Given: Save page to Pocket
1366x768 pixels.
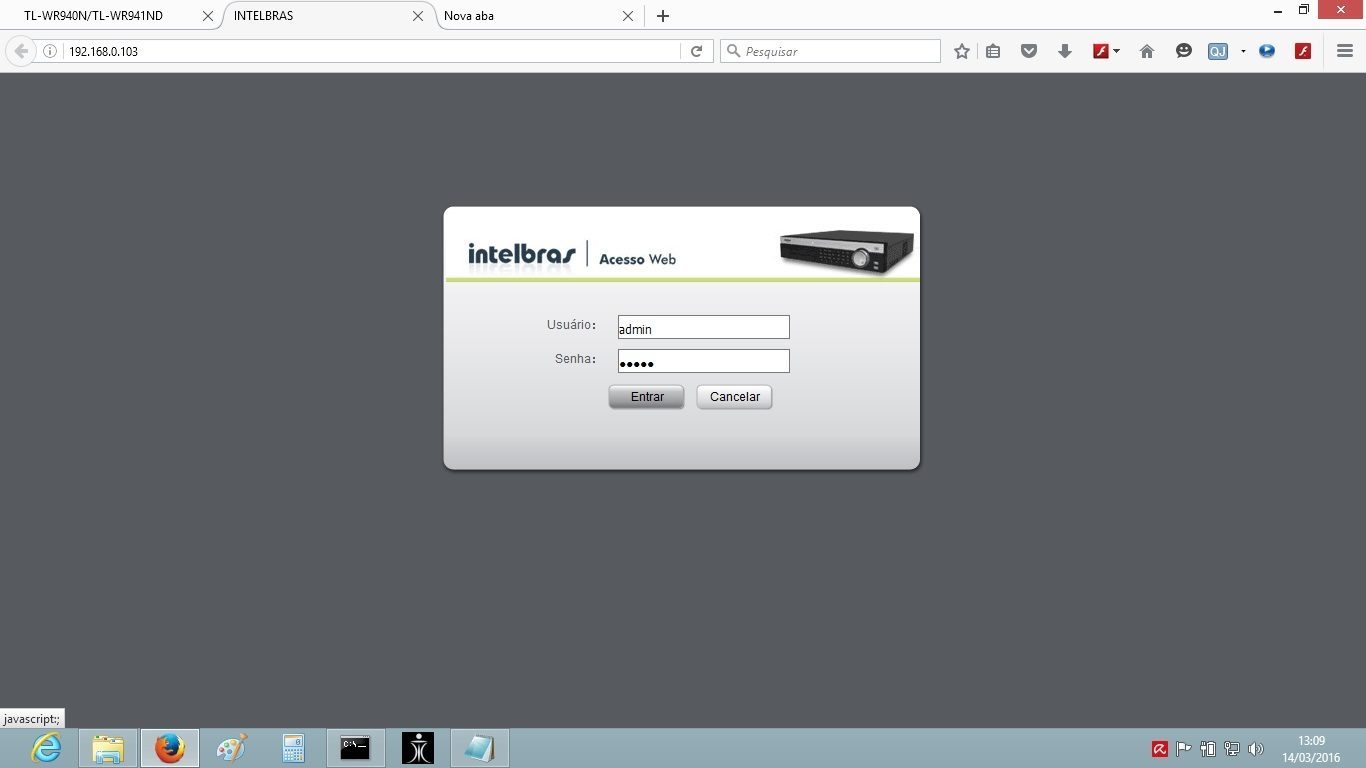Looking at the screenshot, I should 1029,51.
